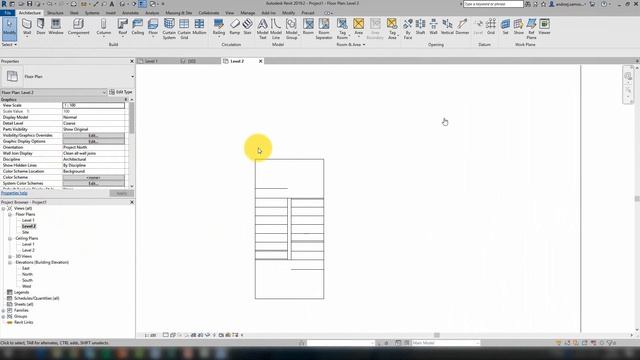Screen dimensions: 640x360
Task: Open the Properties help link
Action: pyautogui.click(x=14, y=193)
